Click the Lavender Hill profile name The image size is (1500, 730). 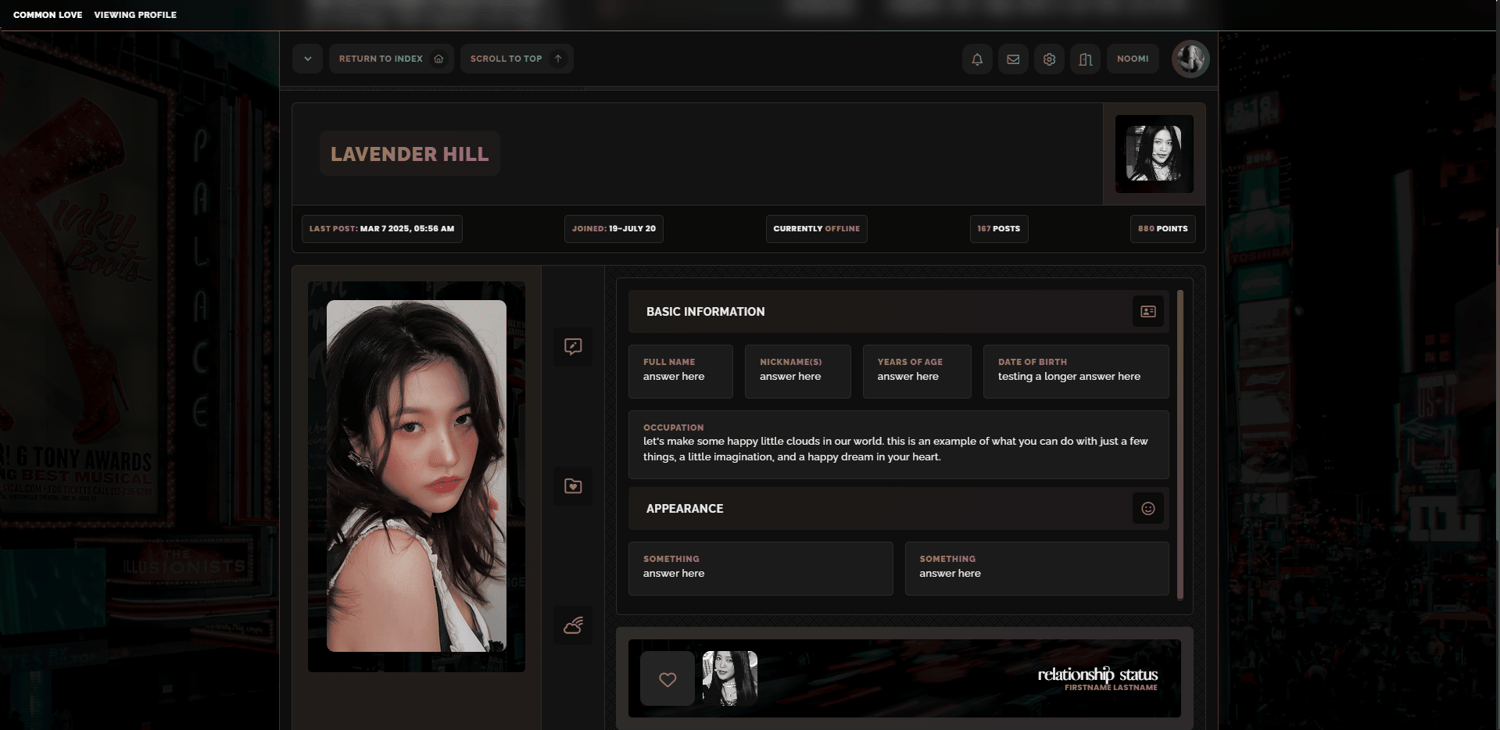410,154
